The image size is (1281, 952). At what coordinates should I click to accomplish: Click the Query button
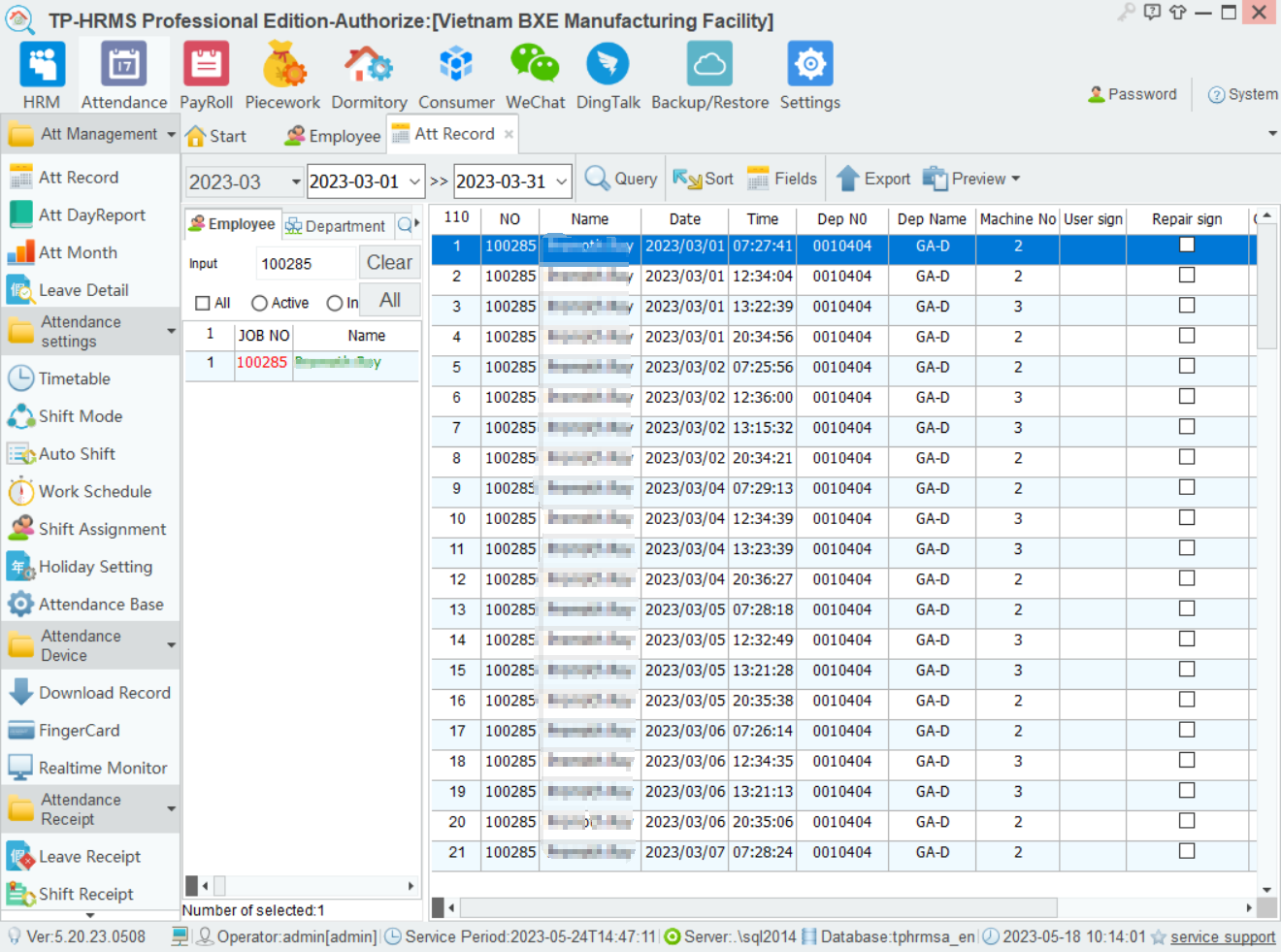click(x=622, y=179)
